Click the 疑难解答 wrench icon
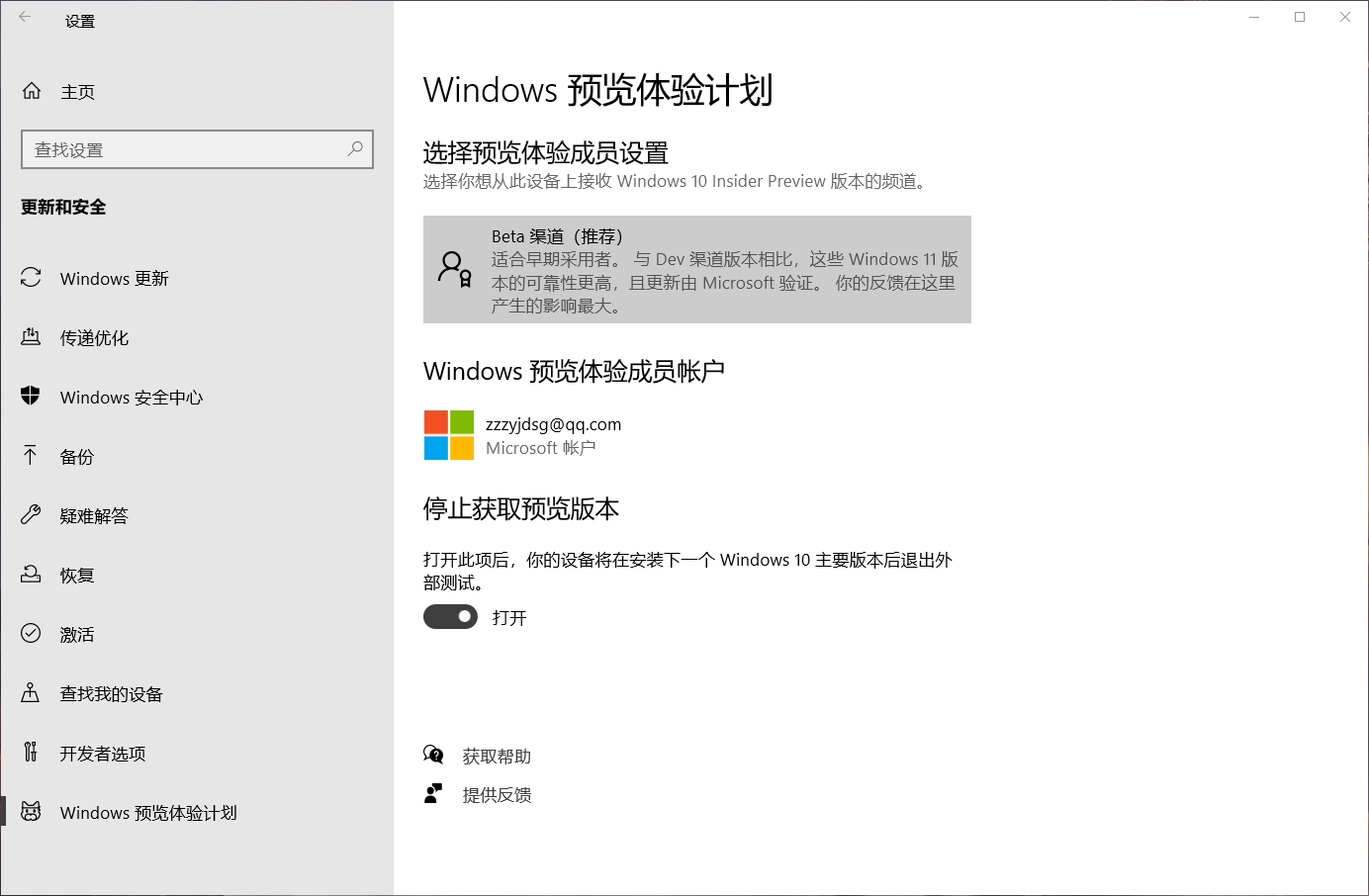1369x896 pixels. [x=31, y=514]
